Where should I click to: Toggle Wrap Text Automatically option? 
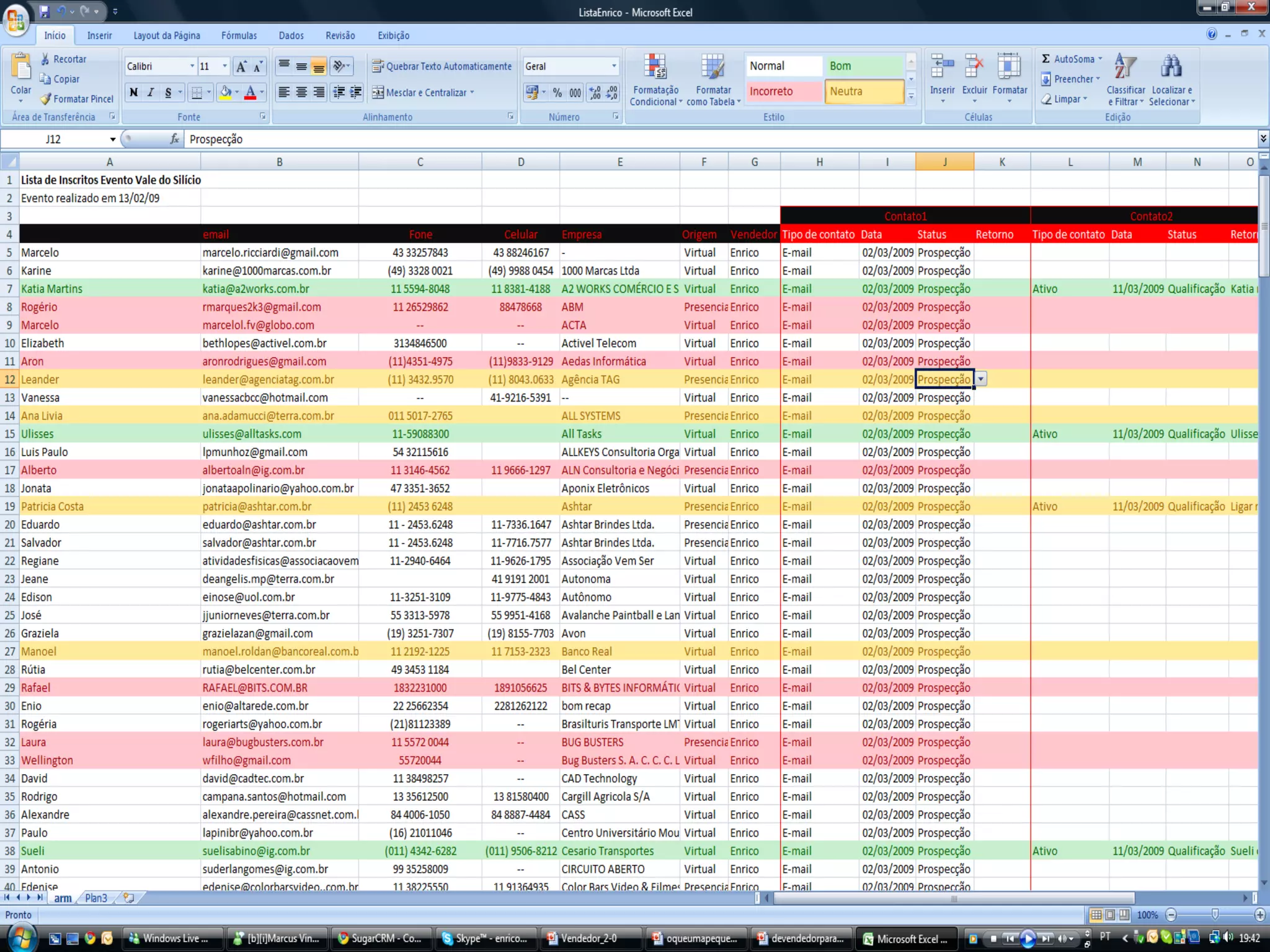(442, 66)
